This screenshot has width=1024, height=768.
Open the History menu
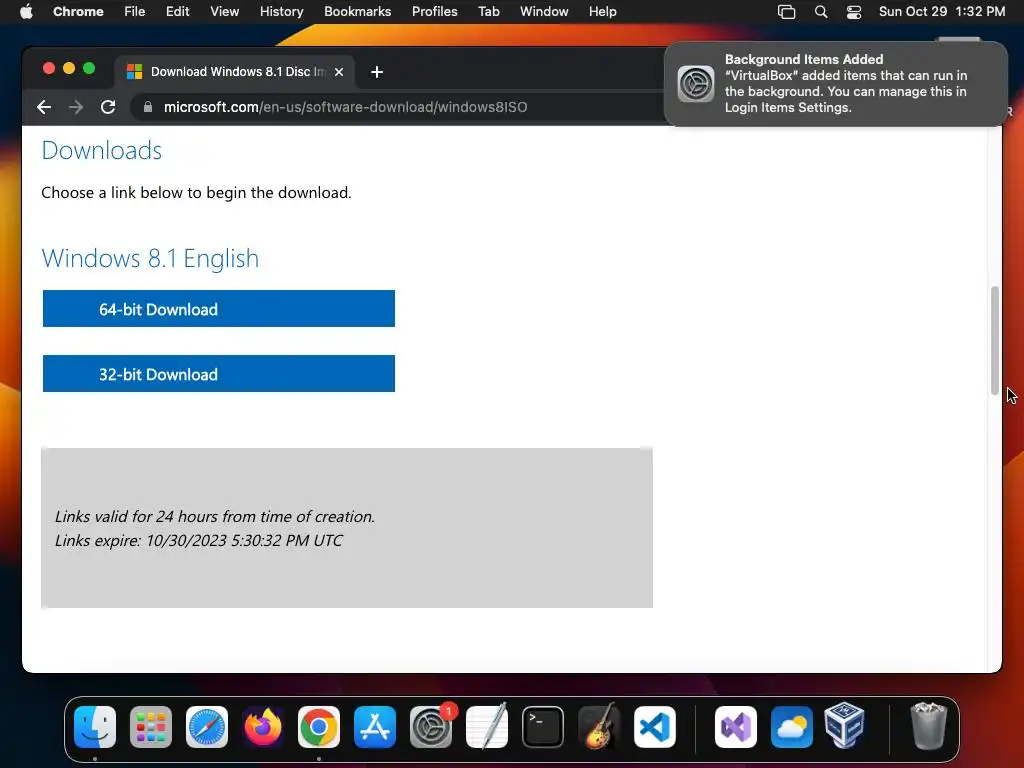[x=281, y=12]
